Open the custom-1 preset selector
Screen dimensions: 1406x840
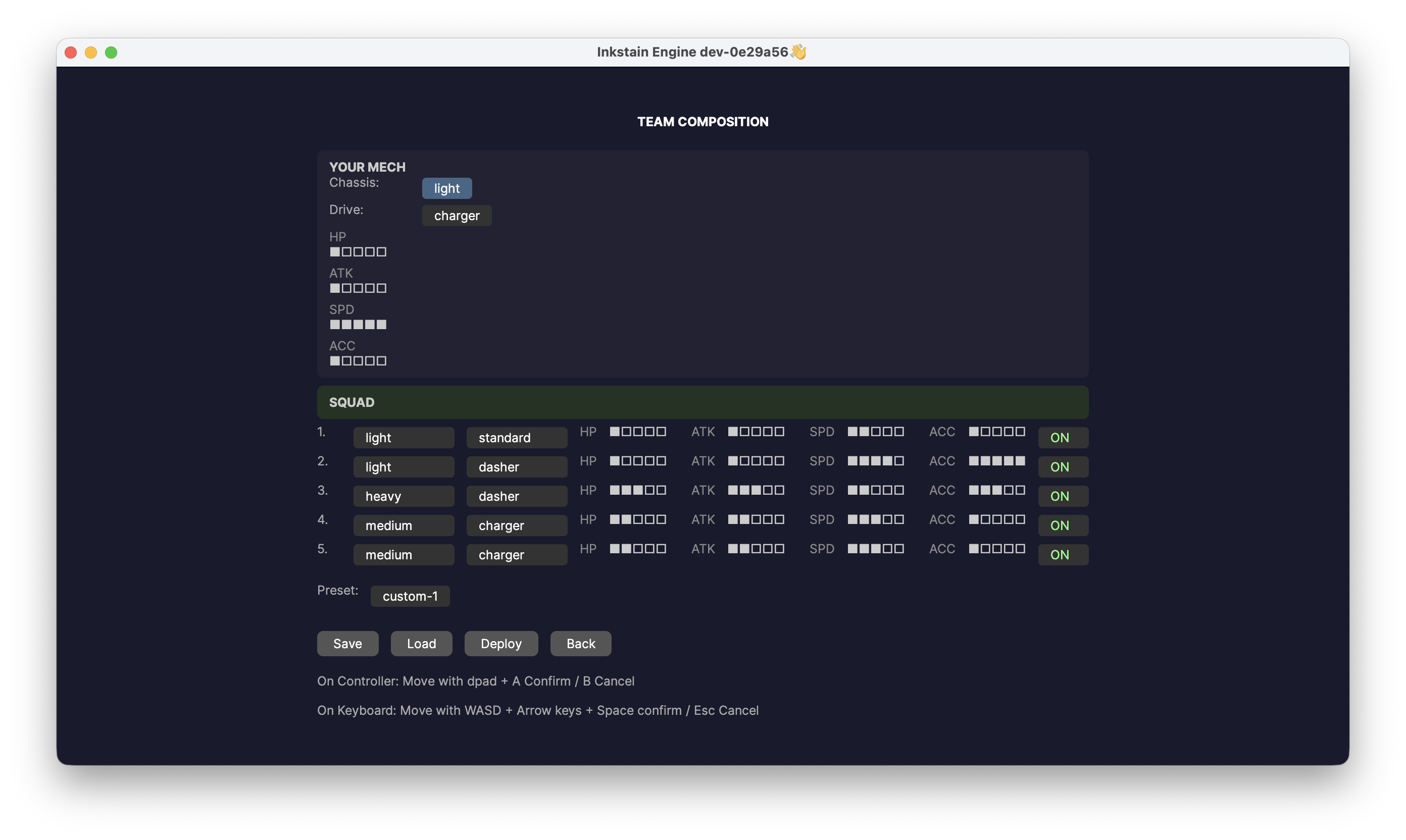[410, 596]
